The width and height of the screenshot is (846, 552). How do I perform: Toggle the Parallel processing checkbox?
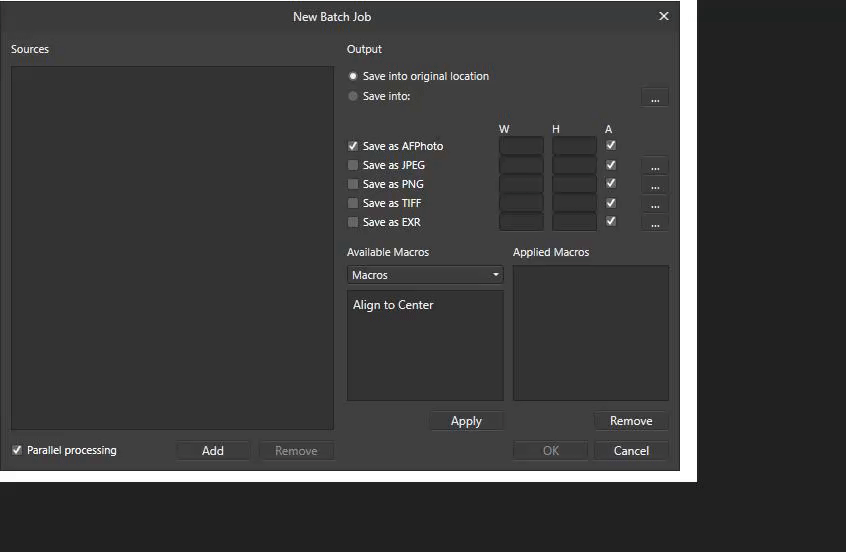coord(17,450)
